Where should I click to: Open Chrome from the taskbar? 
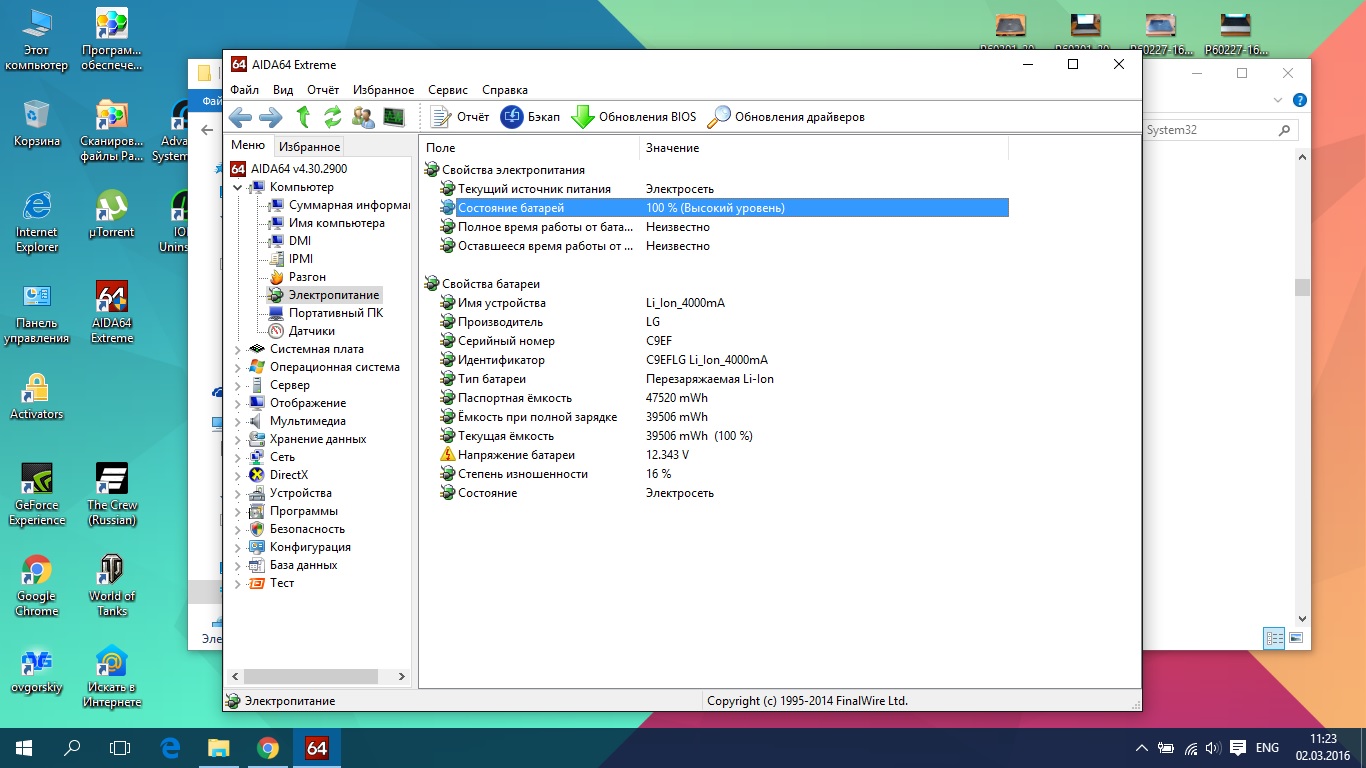(x=267, y=747)
